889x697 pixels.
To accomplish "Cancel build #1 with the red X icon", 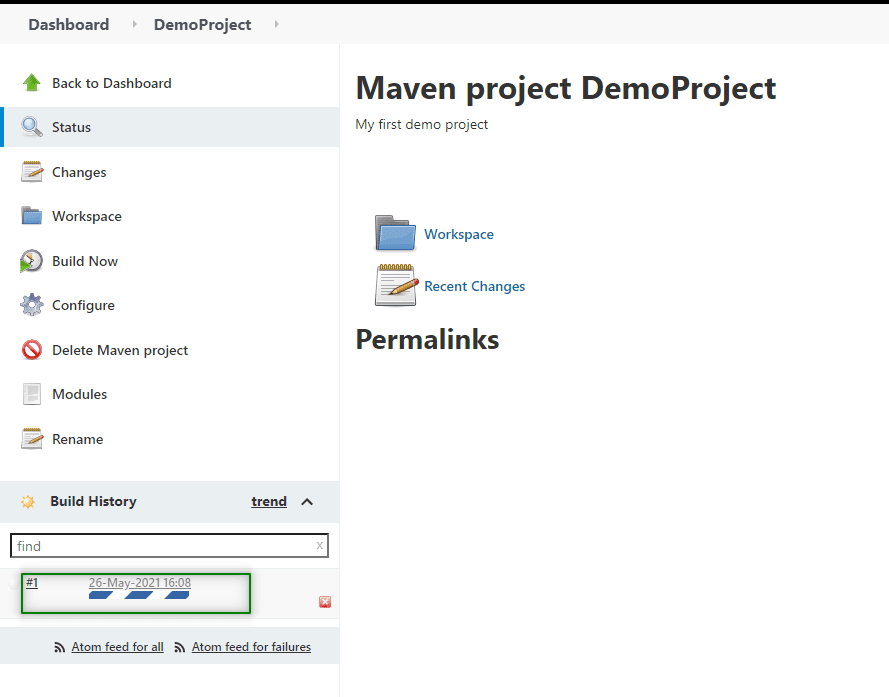I will point(324,601).
